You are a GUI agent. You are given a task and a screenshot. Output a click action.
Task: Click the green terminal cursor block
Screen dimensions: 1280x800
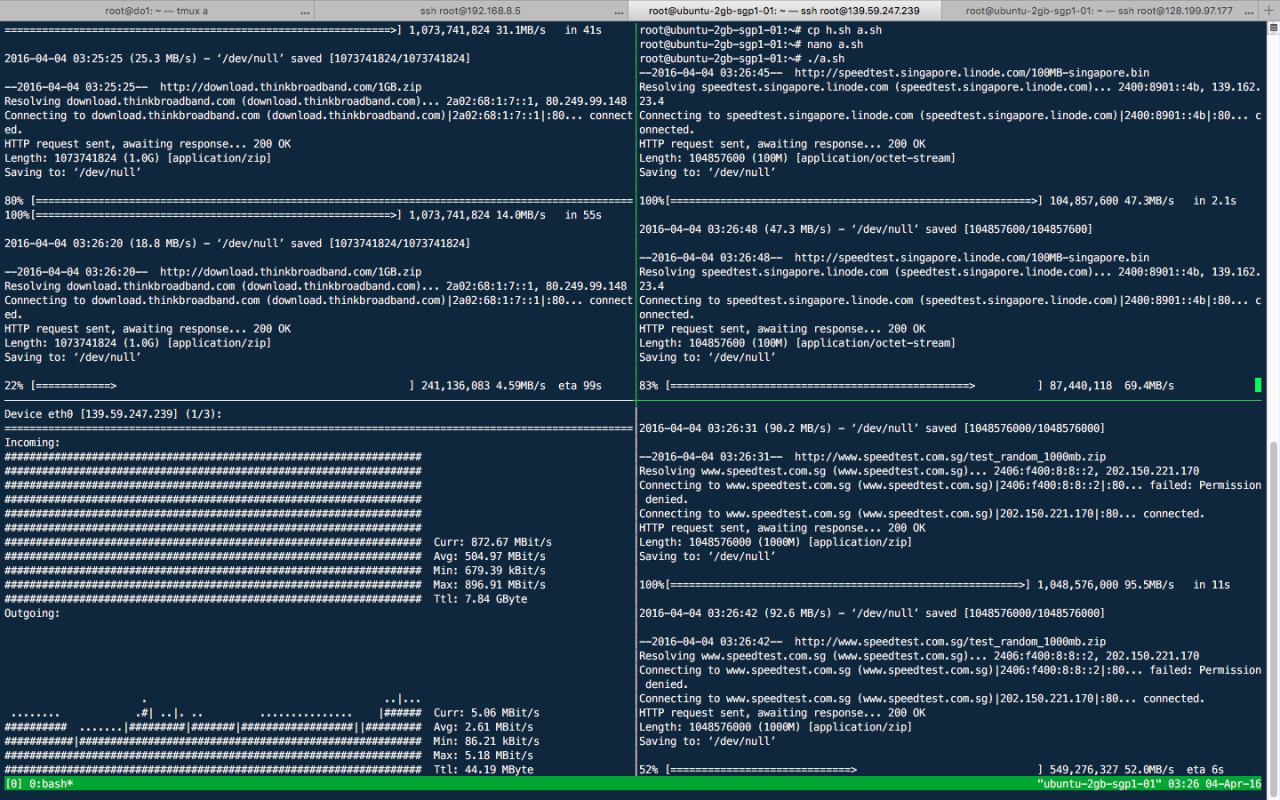[1258, 385]
